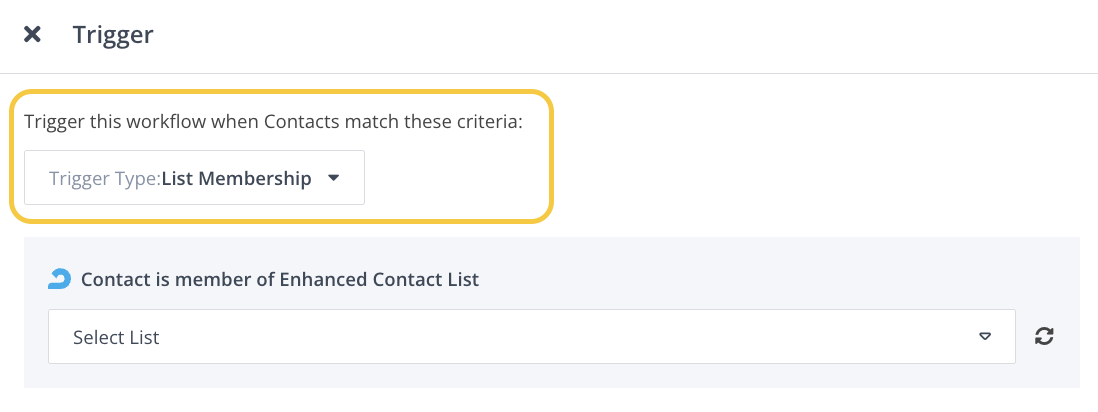The image size is (1098, 412).
Task: Click the Trigger Type: label
Action: [104, 179]
